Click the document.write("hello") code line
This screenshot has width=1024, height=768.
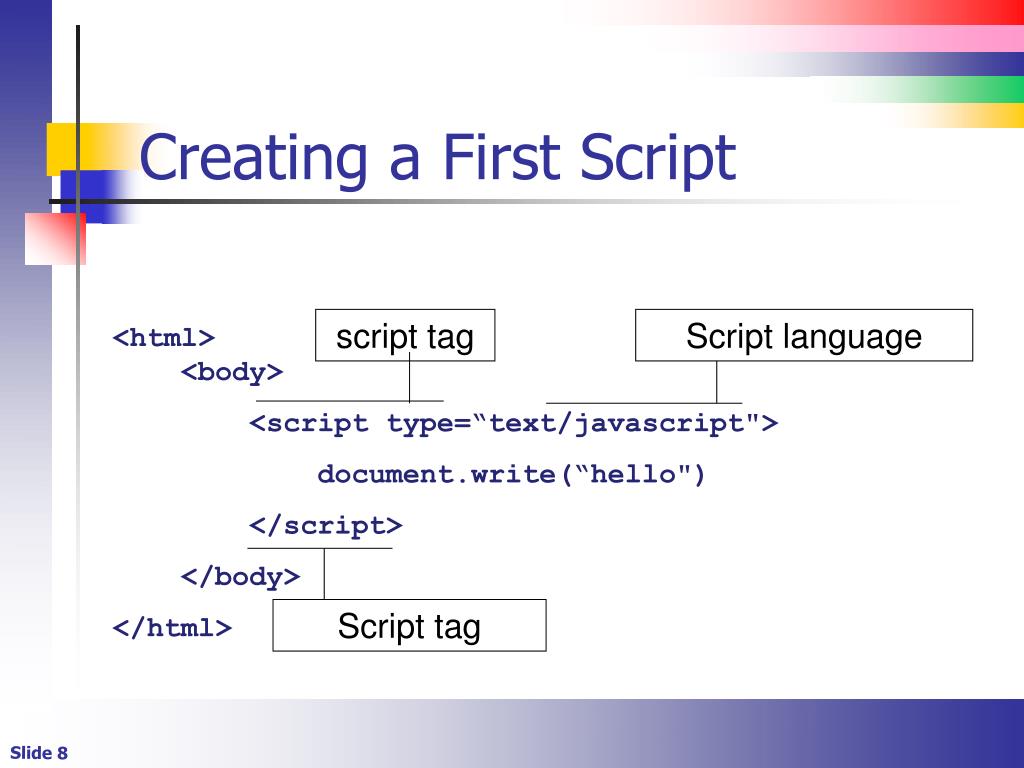[x=511, y=475]
